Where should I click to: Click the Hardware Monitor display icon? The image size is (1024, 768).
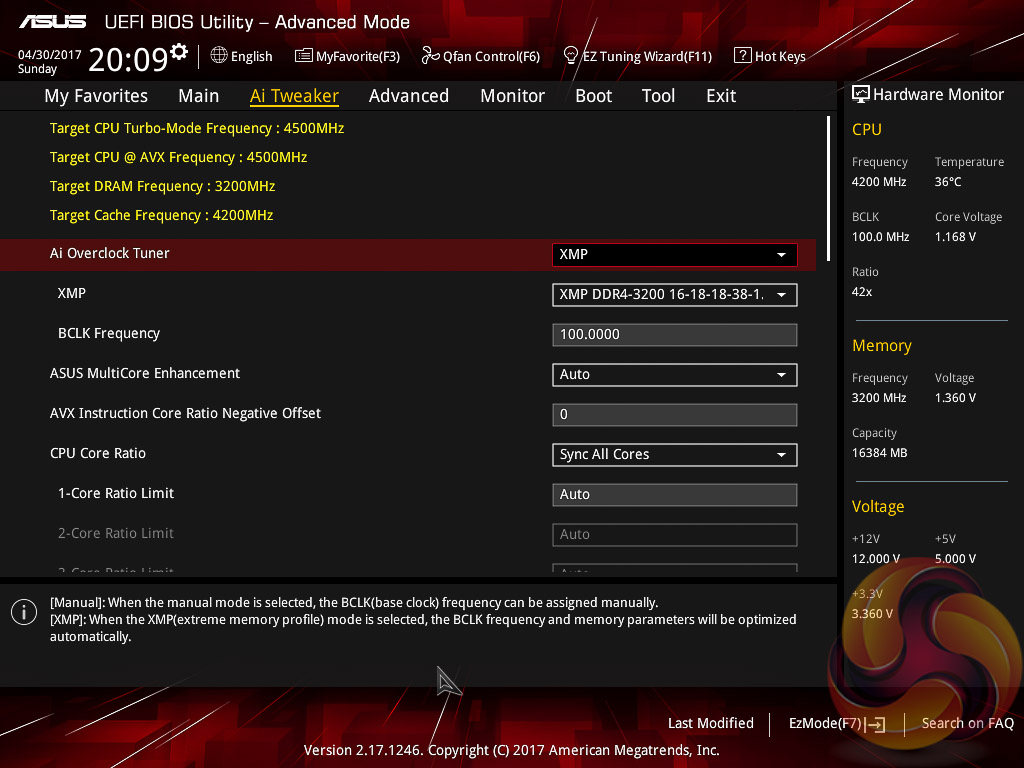click(x=861, y=94)
